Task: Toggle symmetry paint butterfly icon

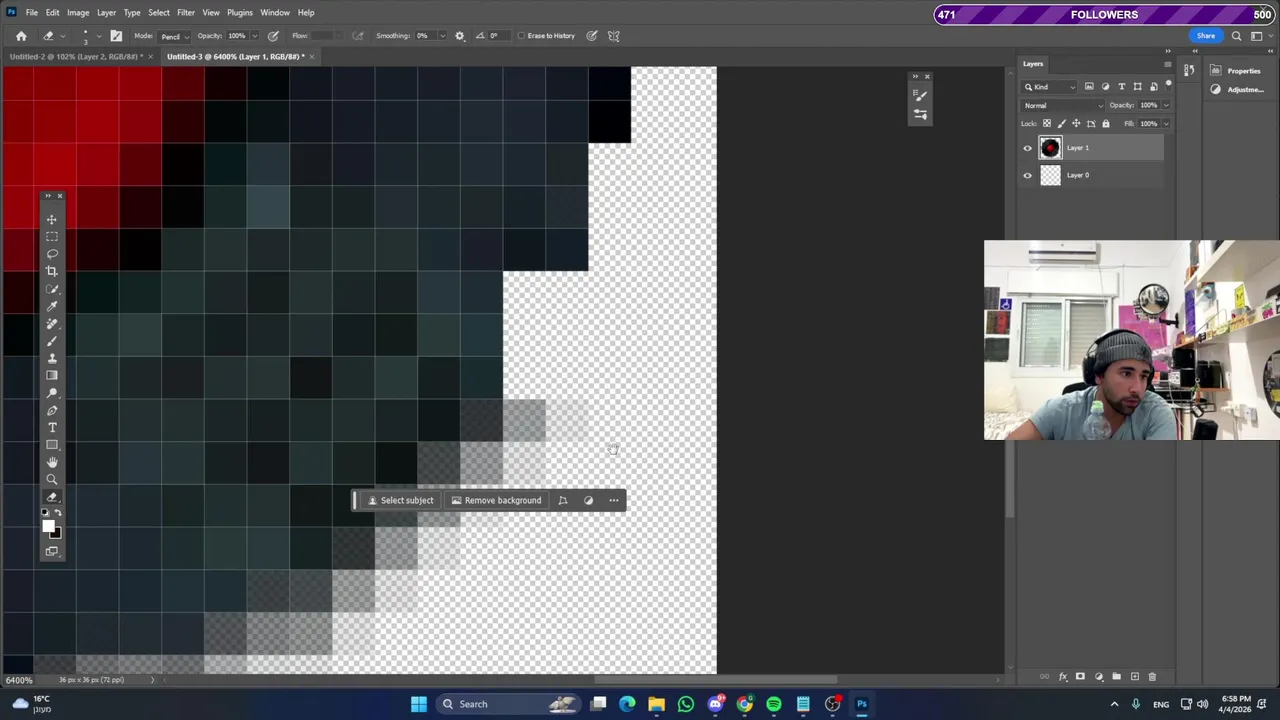Action: pyautogui.click(x=614, y=36)
